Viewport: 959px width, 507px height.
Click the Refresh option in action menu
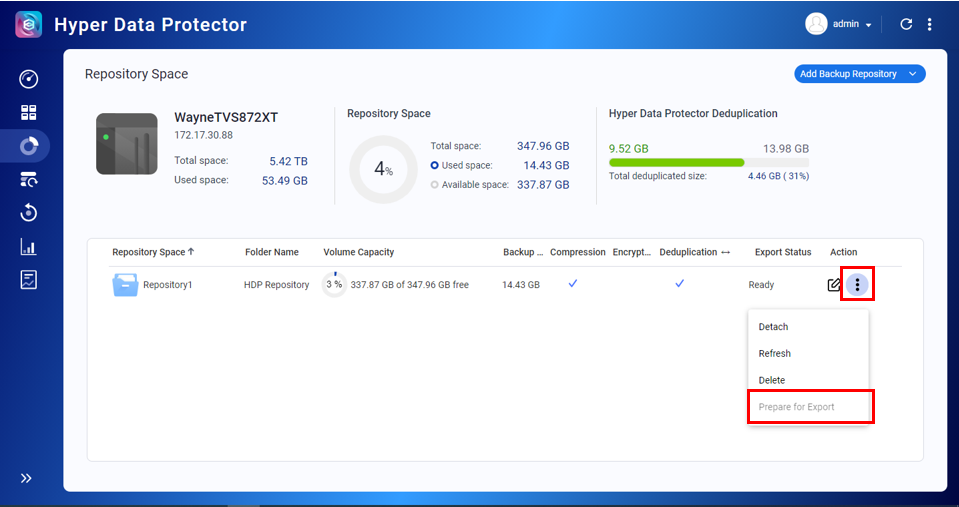tap(774, 353)
